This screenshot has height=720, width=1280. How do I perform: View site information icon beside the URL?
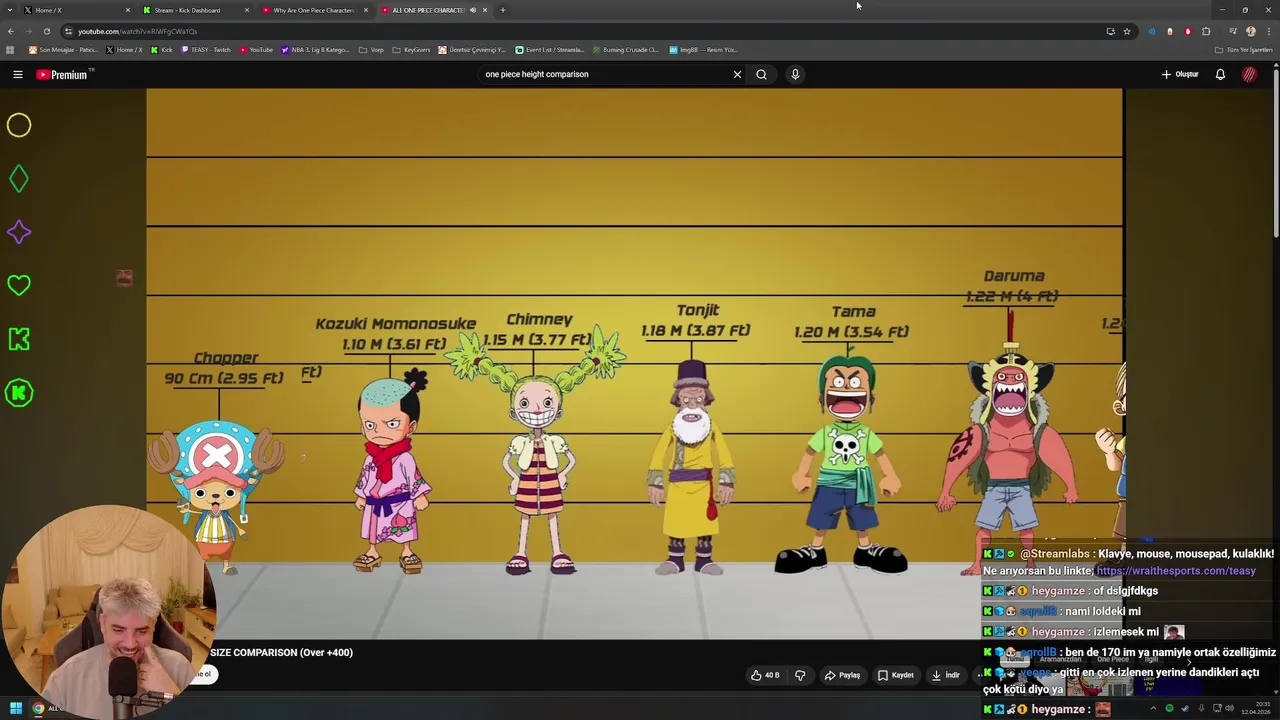point(68,31)
